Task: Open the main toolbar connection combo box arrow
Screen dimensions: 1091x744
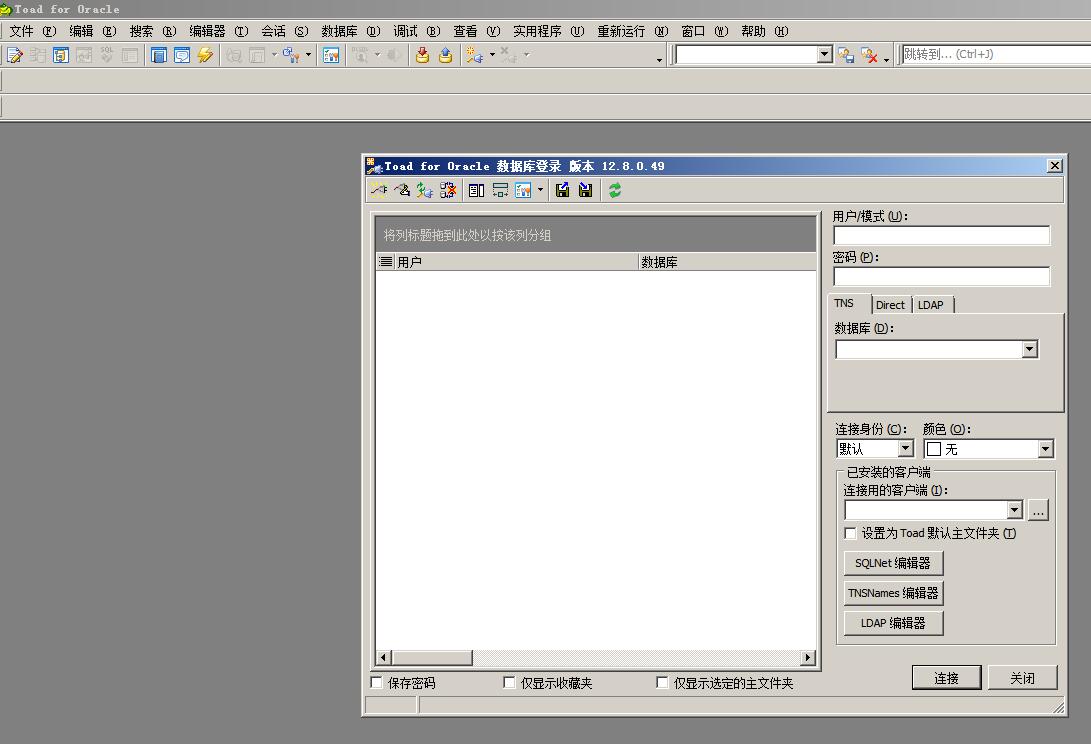Action: coord(825,54)
